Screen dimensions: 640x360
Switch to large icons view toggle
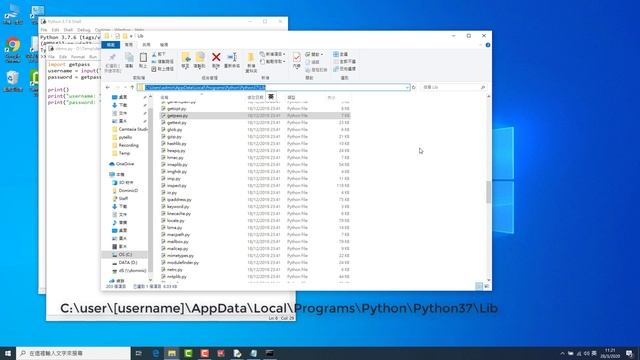click(487, 286)
